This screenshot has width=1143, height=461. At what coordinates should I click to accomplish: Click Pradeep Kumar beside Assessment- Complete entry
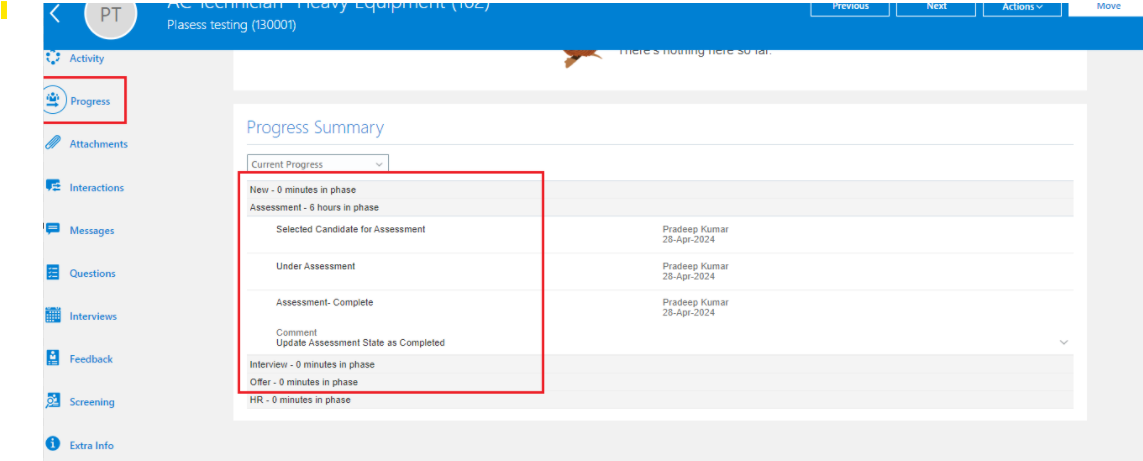pyautogui.click(x=695, y=302)
